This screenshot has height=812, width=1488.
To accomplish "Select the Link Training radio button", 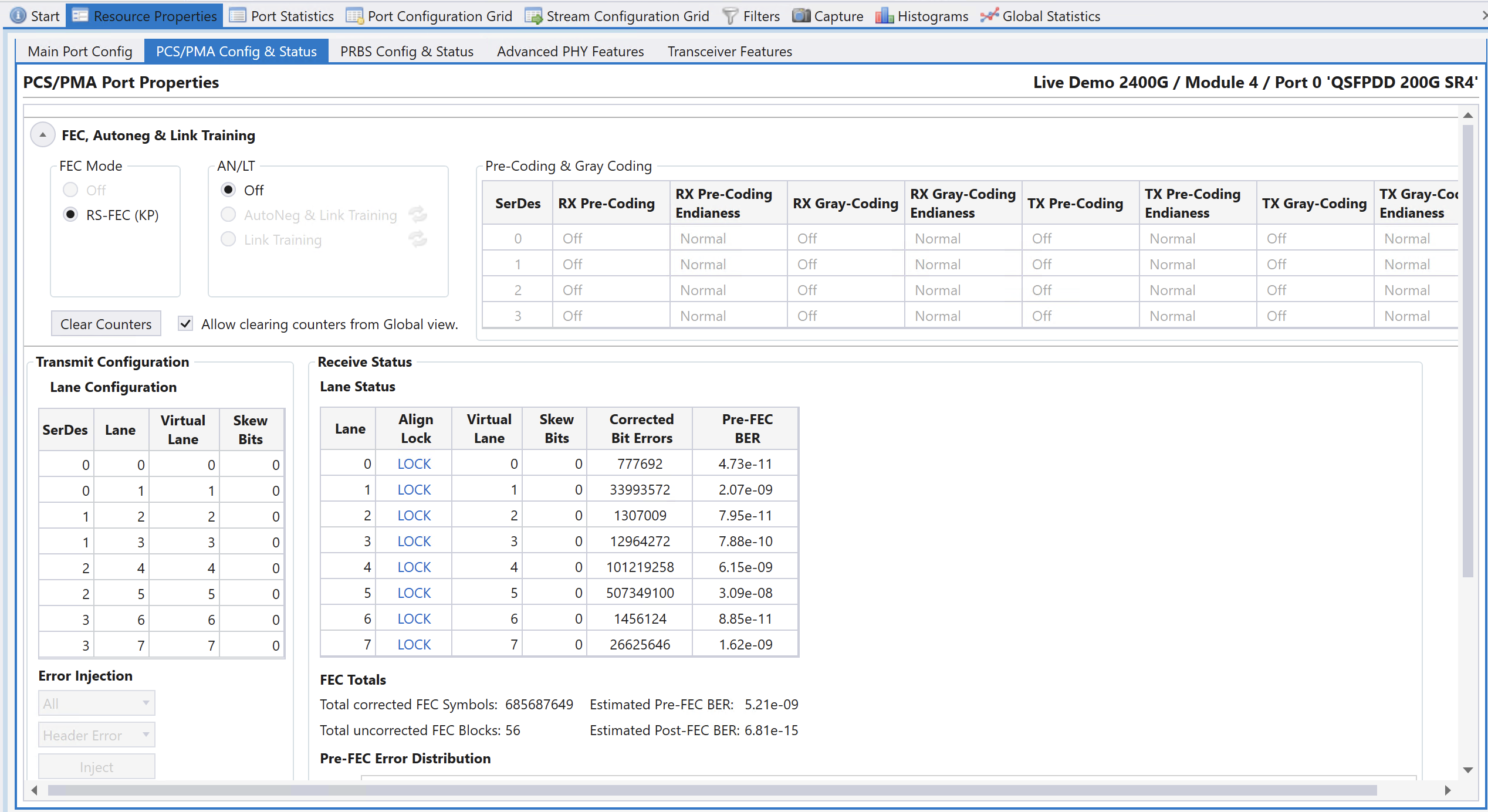I will (x=228, y=239).
